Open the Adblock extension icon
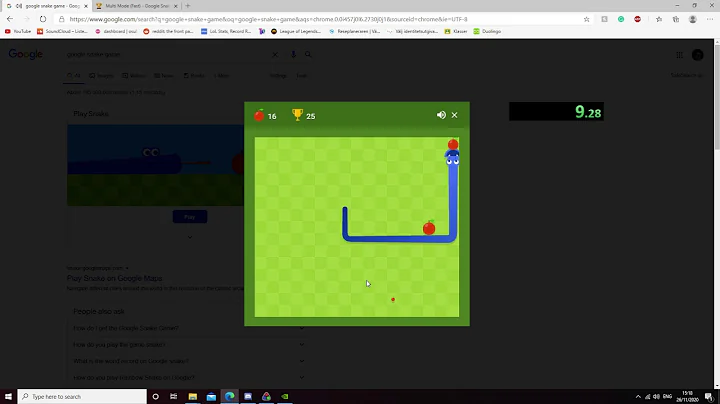This screenshot has width=720, height=404. (637, 19)
